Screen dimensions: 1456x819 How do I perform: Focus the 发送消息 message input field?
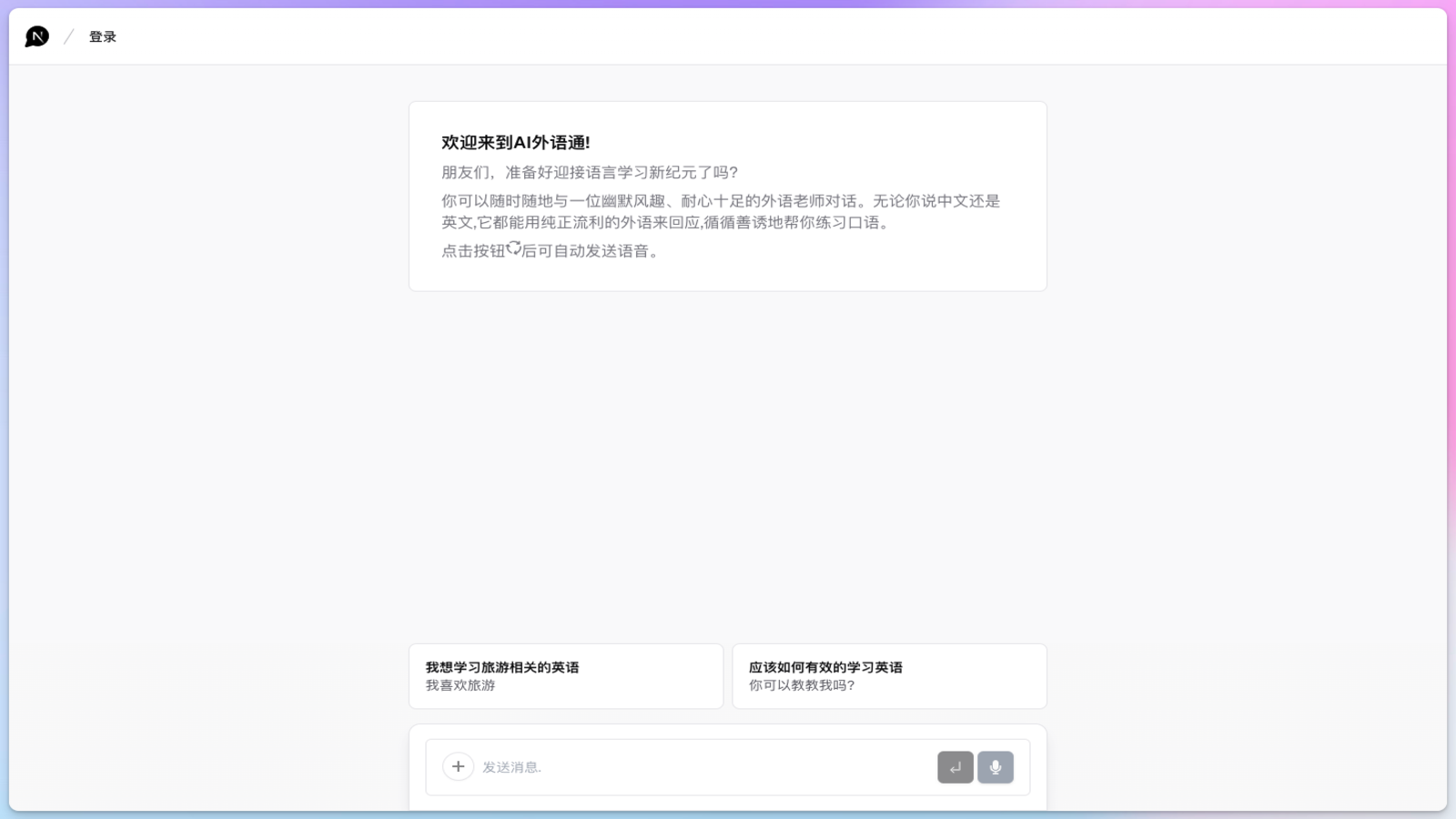701,767
